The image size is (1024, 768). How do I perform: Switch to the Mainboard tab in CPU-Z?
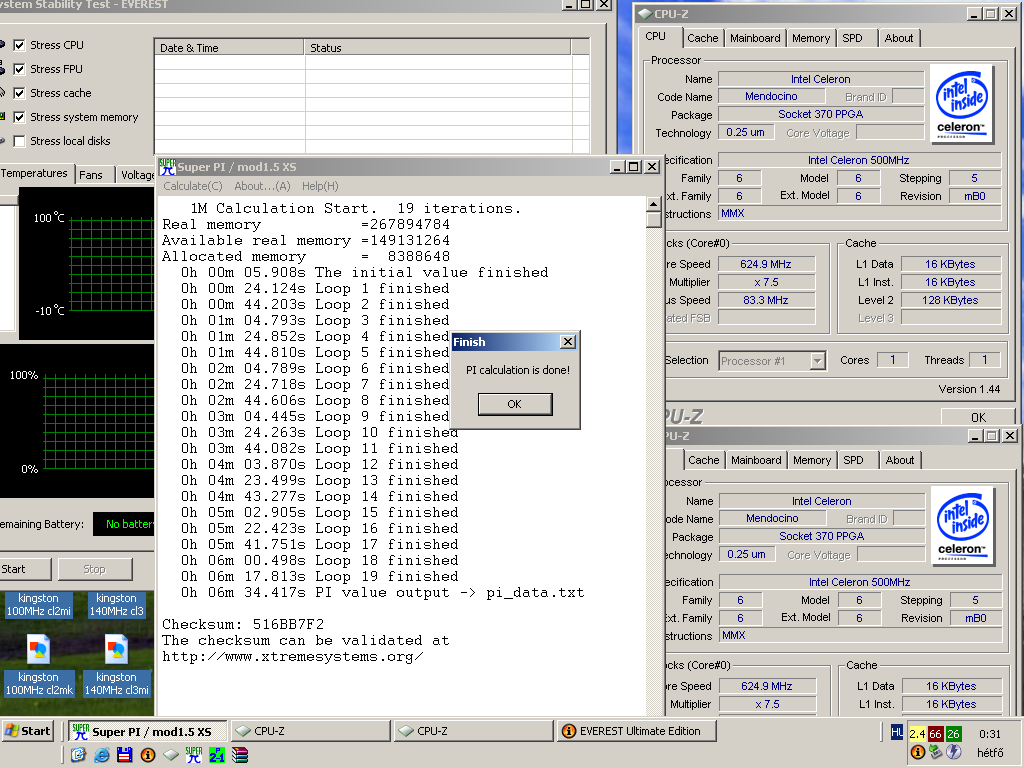(x=755, y=38)
